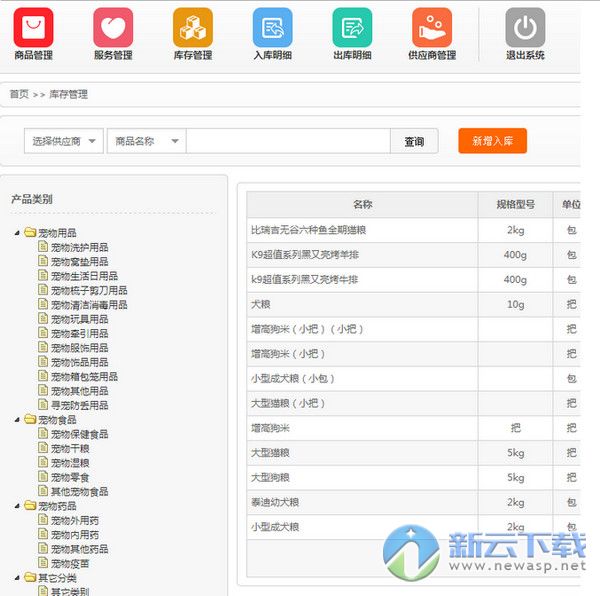Open 商品管理 shopping bag icon
Screen dimensions: 600x596
coord(33,27)
